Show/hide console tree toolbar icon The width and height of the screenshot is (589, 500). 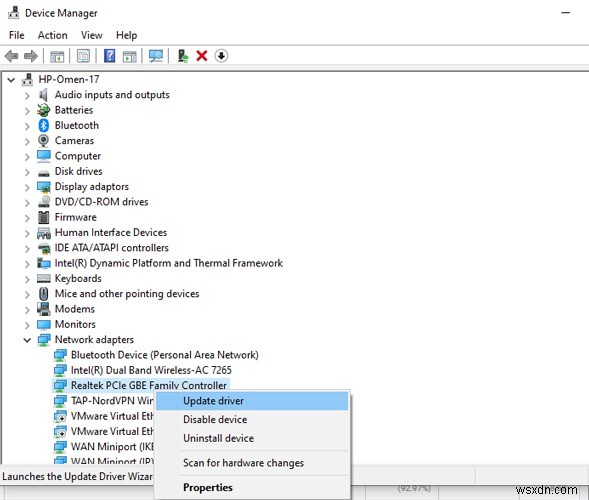[57, 56]
